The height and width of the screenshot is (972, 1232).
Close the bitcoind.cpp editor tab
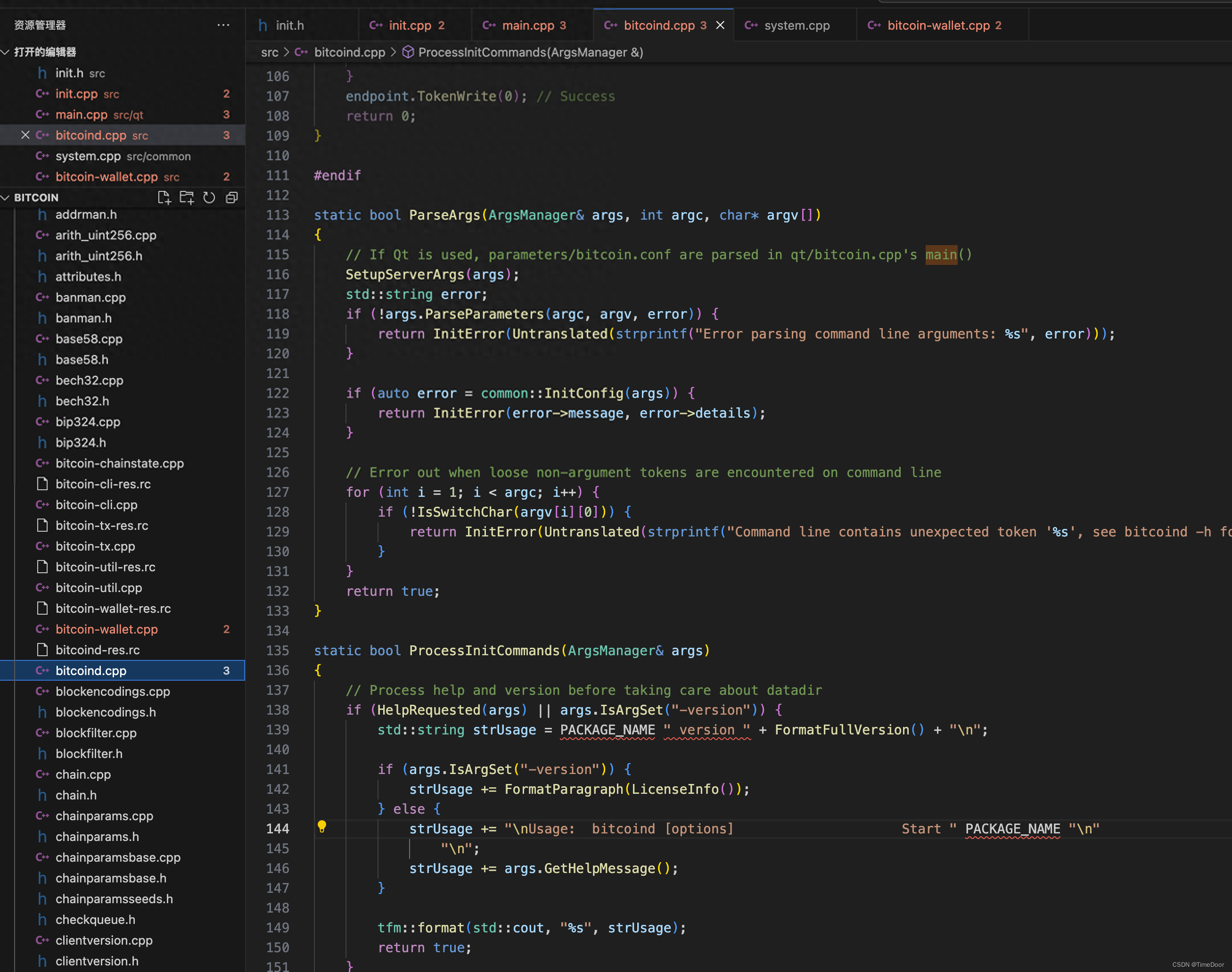pyautogui.click(x=720, y=25)
